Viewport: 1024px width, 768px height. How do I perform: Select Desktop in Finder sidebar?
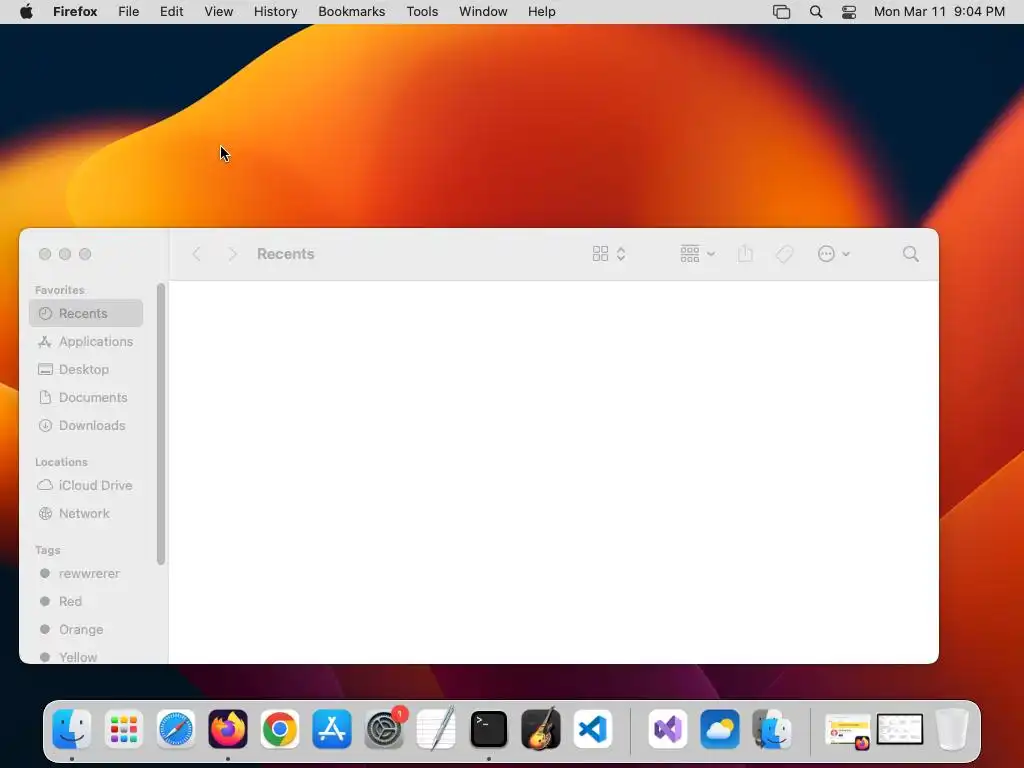tap(86, 370)
